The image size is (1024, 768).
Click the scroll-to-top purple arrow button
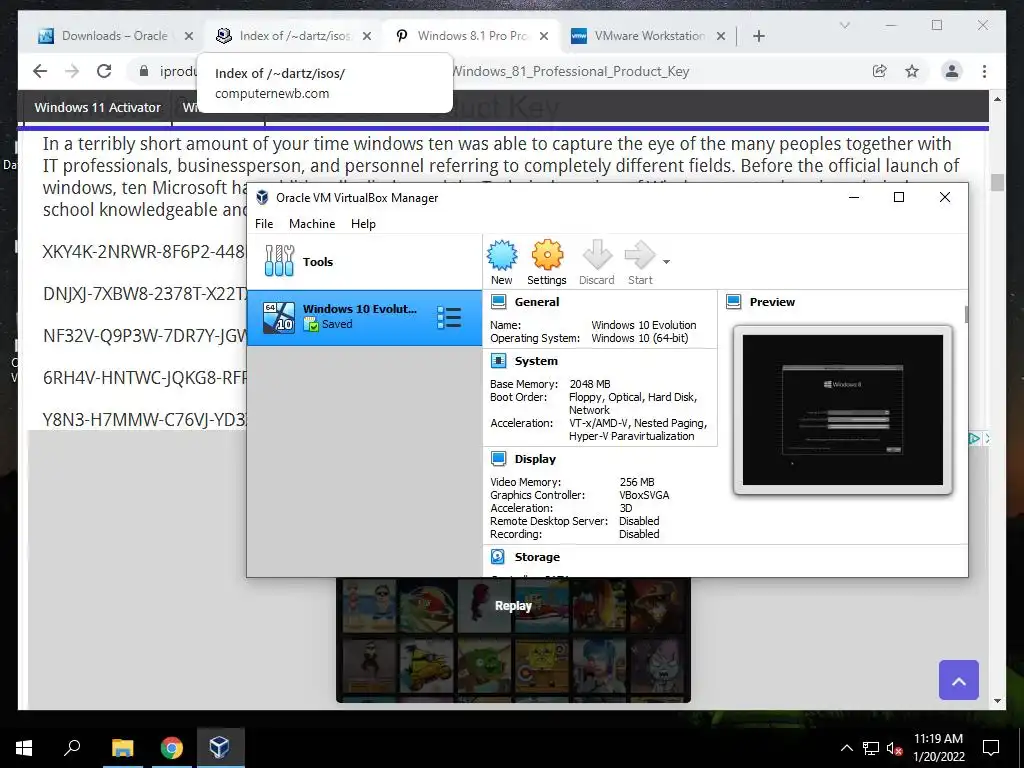coord(958,680)
